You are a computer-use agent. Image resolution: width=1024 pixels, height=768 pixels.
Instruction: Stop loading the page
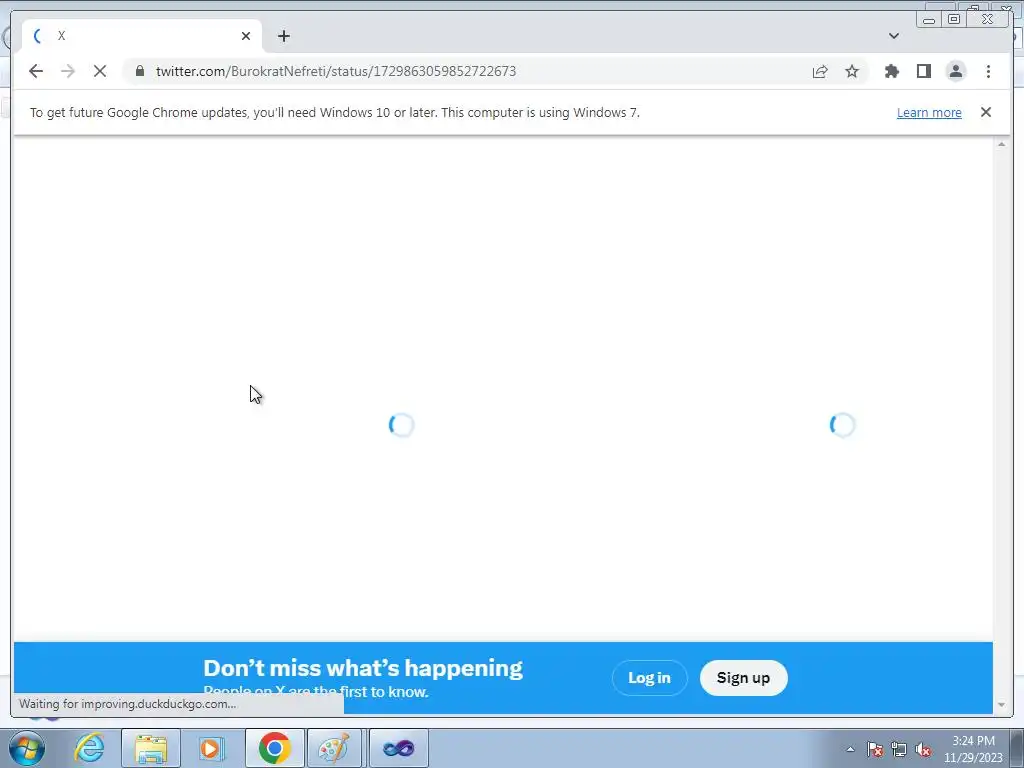click(x=100, y=71)
